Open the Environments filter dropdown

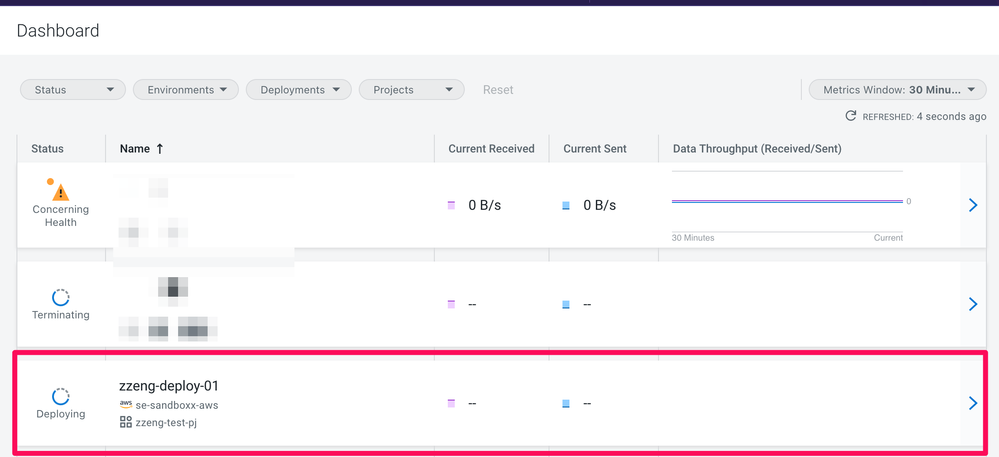185,90
